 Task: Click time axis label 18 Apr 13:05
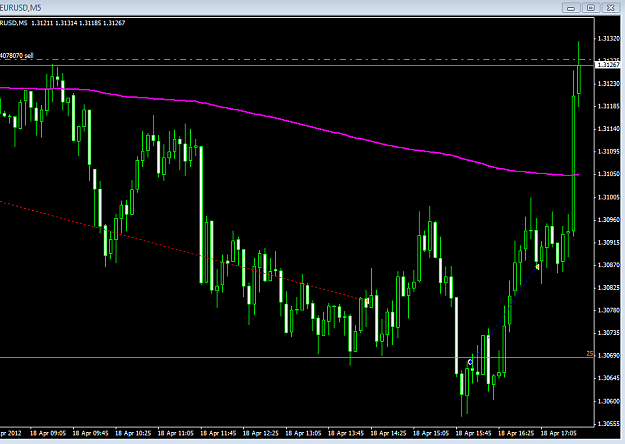303,433
